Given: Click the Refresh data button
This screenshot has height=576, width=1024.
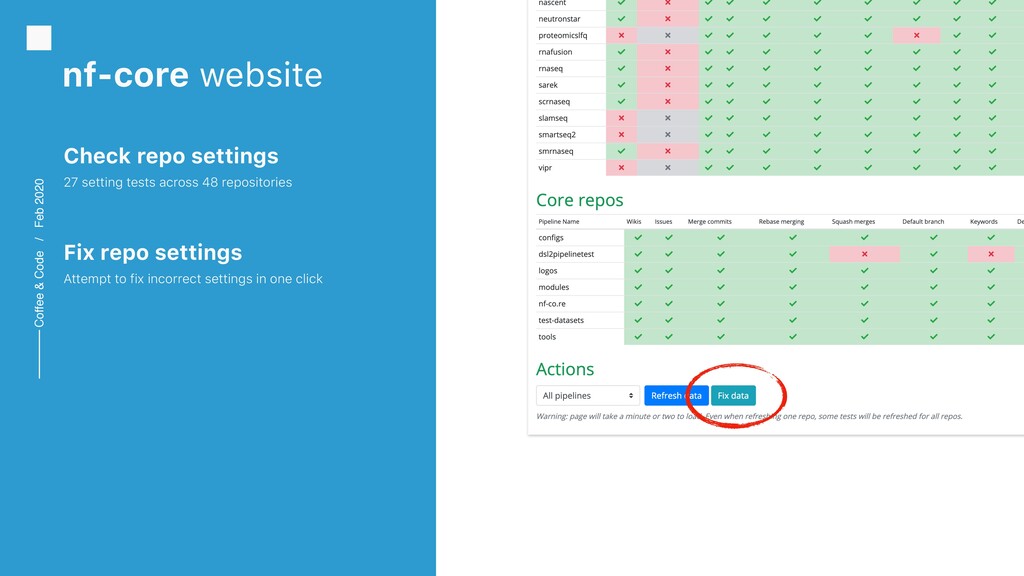Looking at the screenshot, I should (676, 395).
